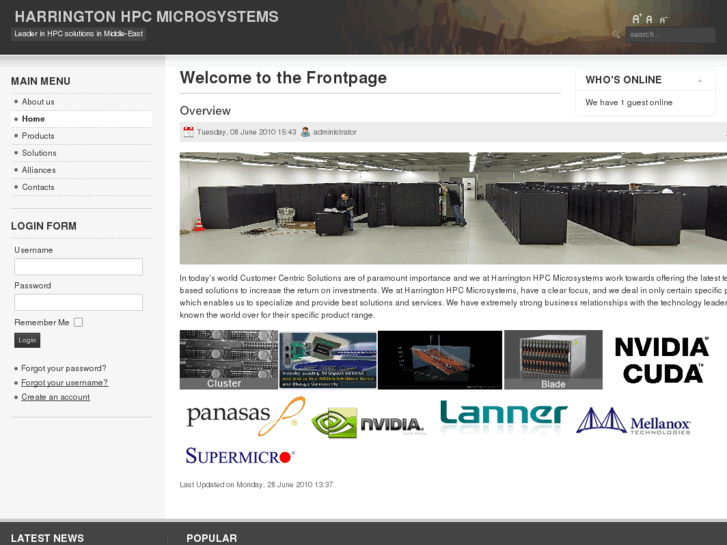This screenshot has width=727, height=545.
Task: Decrease font size with A- icon
Action: click(663, 20)
